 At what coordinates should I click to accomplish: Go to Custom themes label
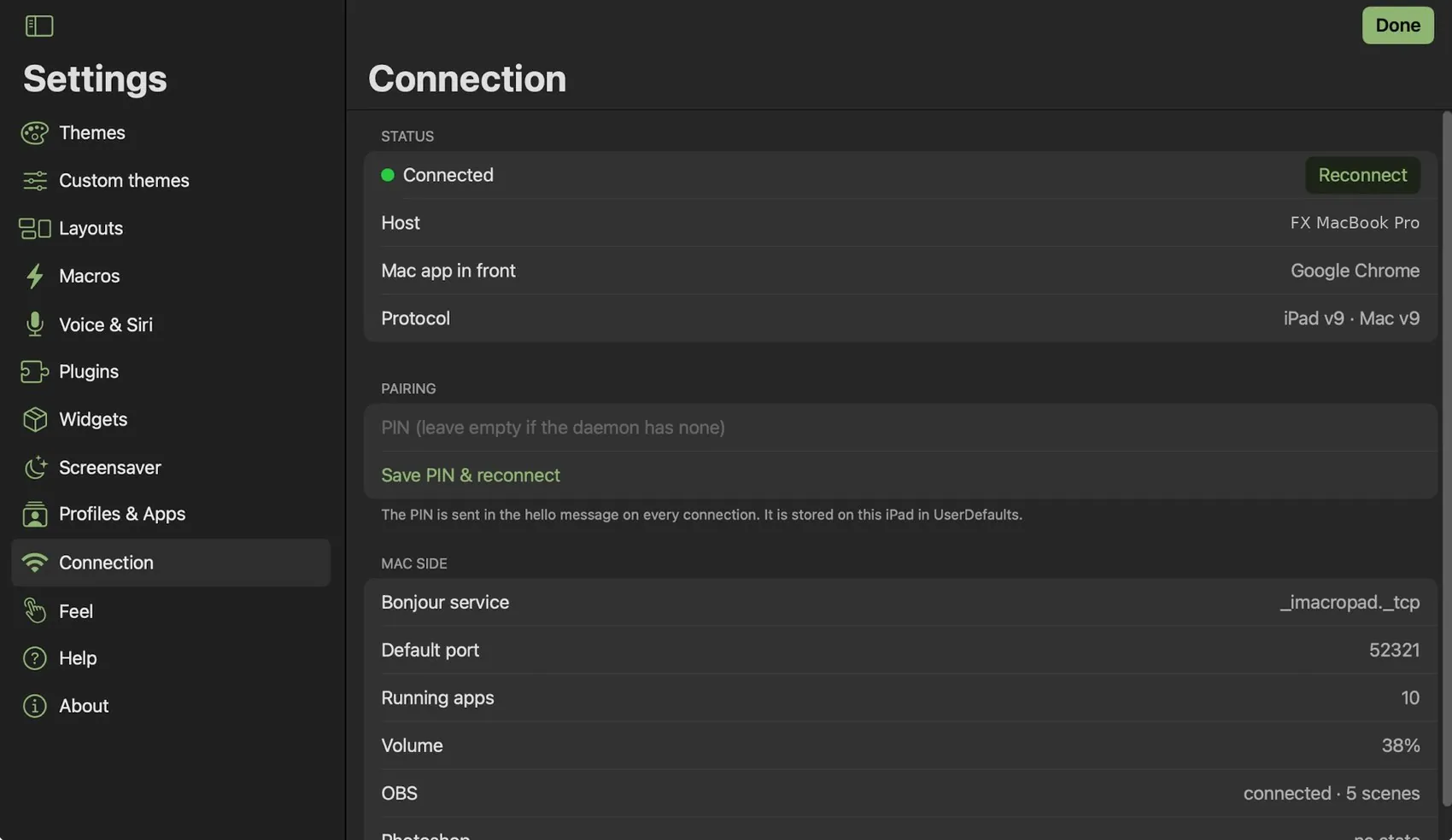tap(124, 181)
